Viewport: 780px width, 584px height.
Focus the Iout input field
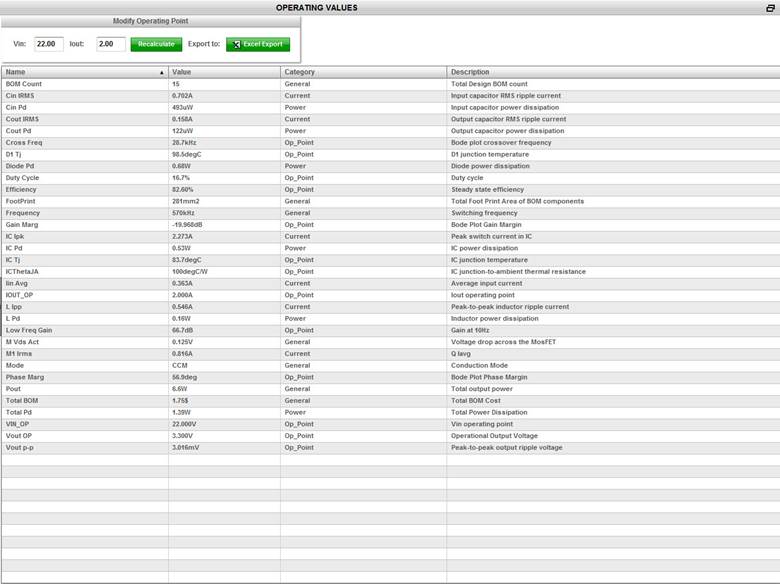point(111,44)
